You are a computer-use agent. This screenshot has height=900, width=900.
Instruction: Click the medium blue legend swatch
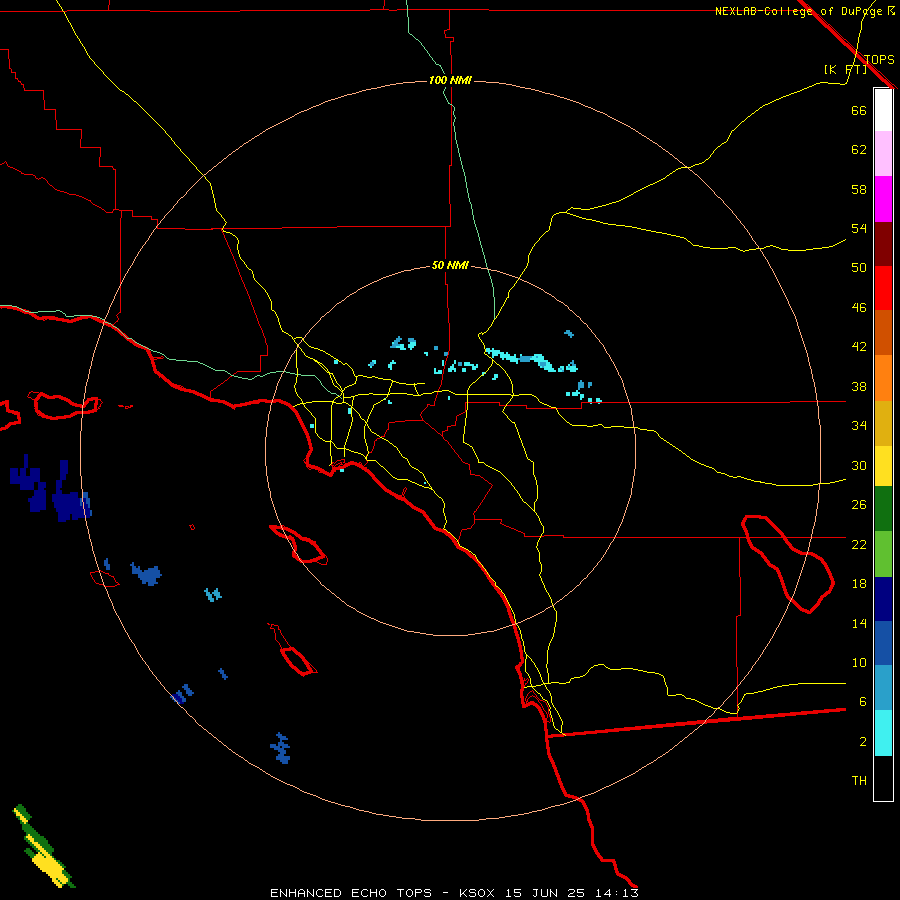(x=883, y=643)
